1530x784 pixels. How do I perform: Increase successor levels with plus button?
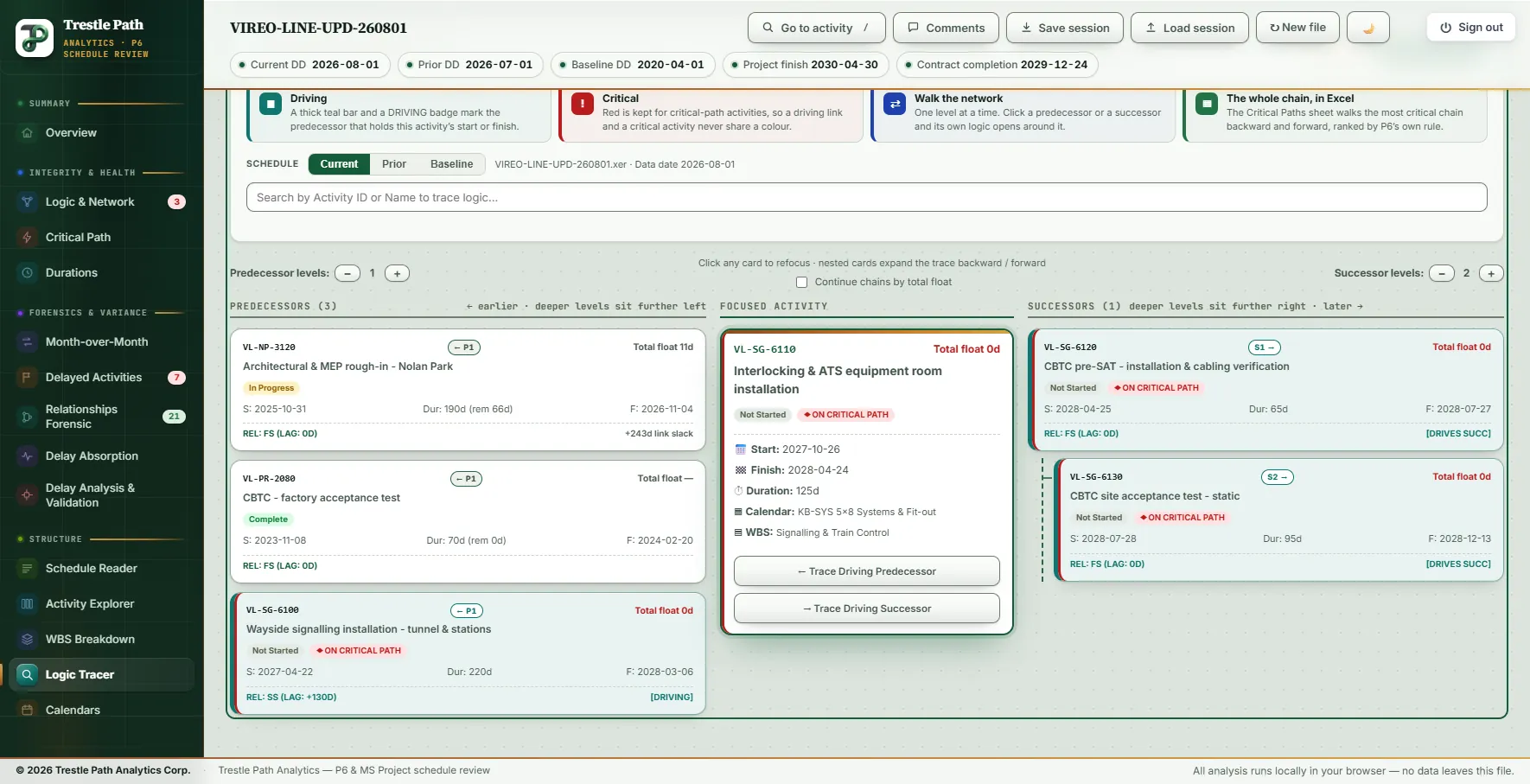1491,273
